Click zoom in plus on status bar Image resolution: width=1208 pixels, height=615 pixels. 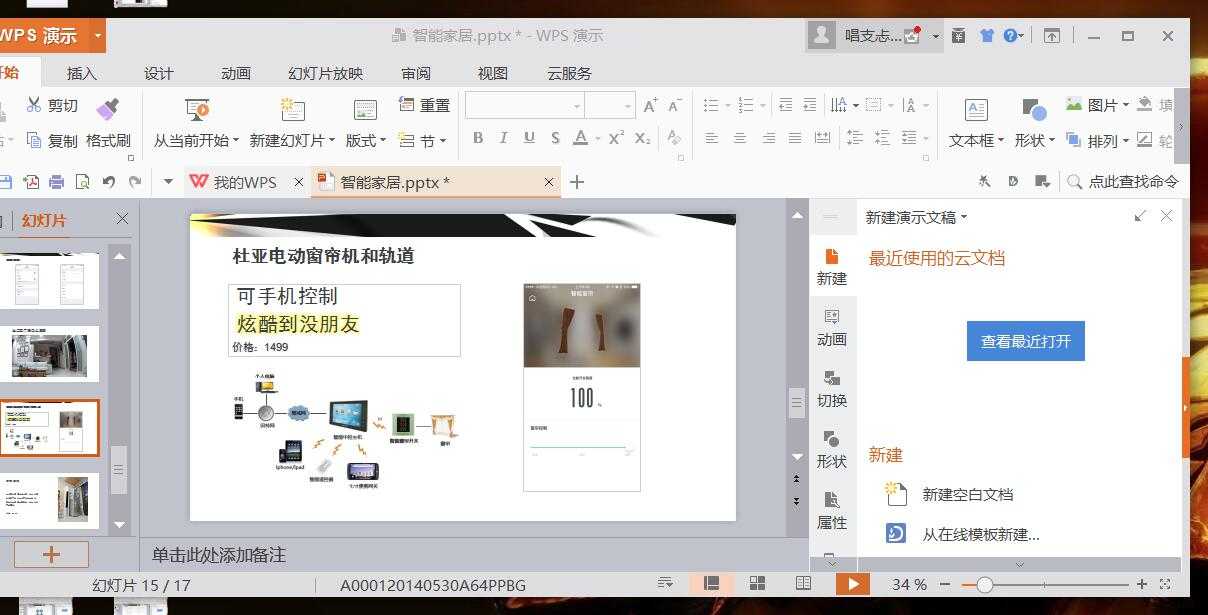click(1141, 584)
